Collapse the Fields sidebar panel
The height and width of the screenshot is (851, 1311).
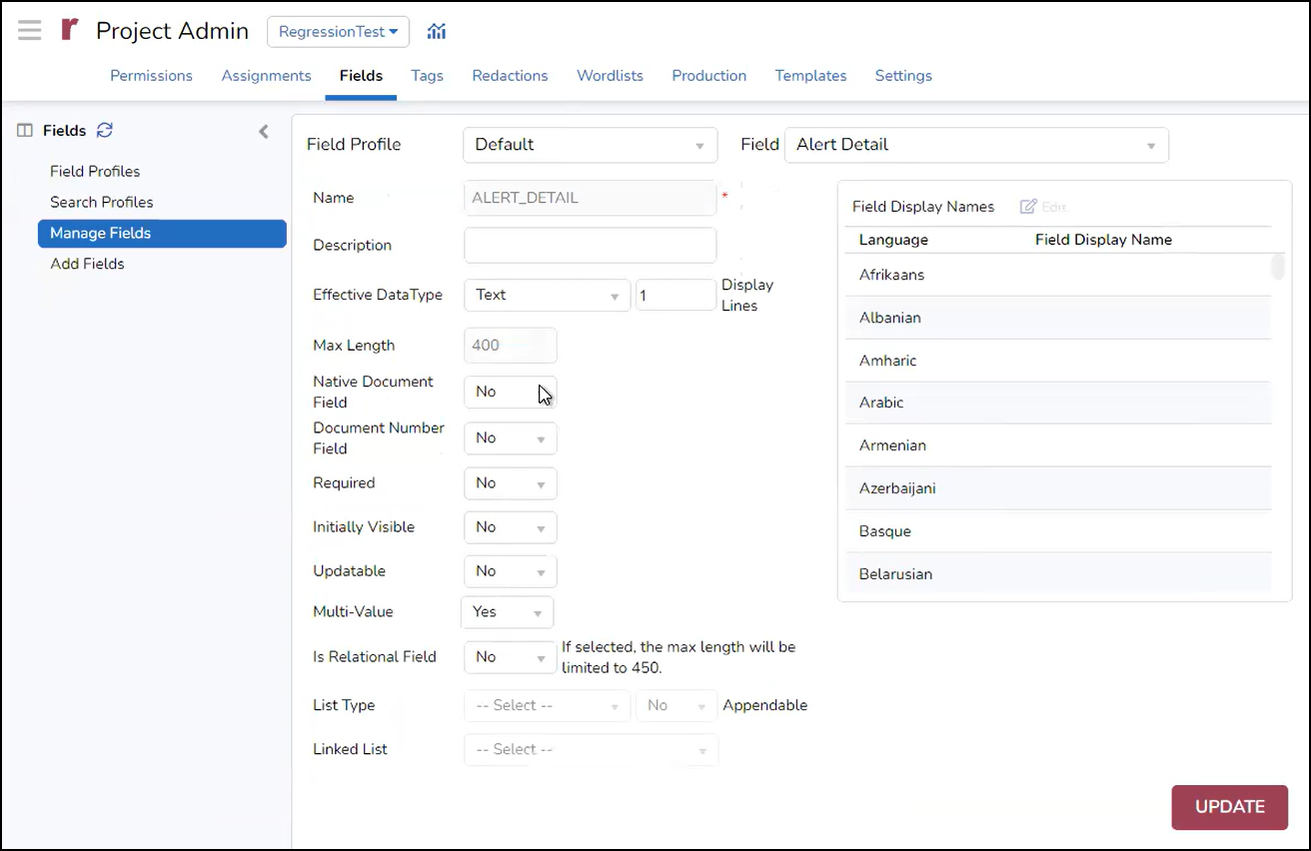[x=264, y=131]
